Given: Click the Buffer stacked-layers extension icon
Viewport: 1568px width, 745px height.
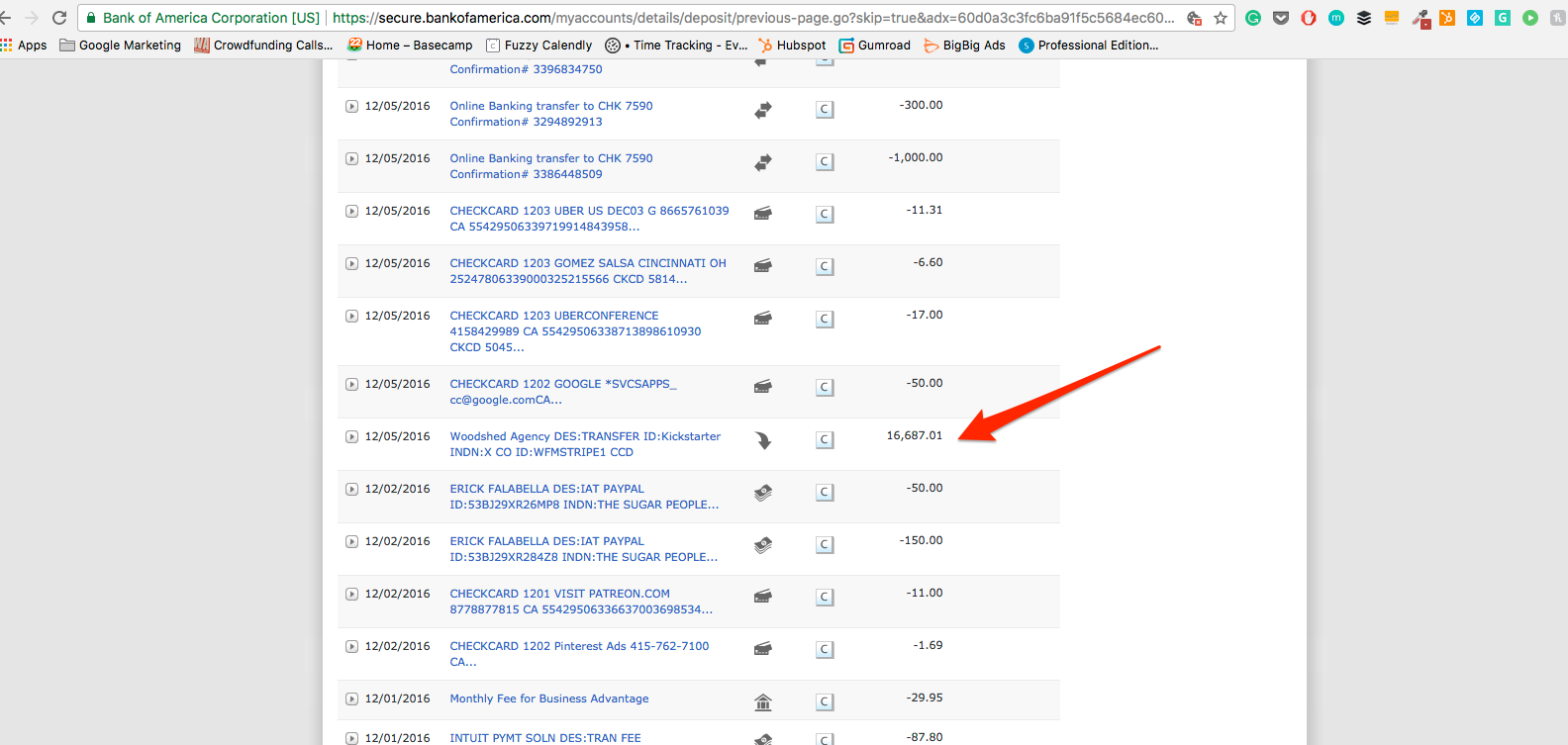Looking at the screenshot, I should pyautogui.click(x=1364, y=18).
